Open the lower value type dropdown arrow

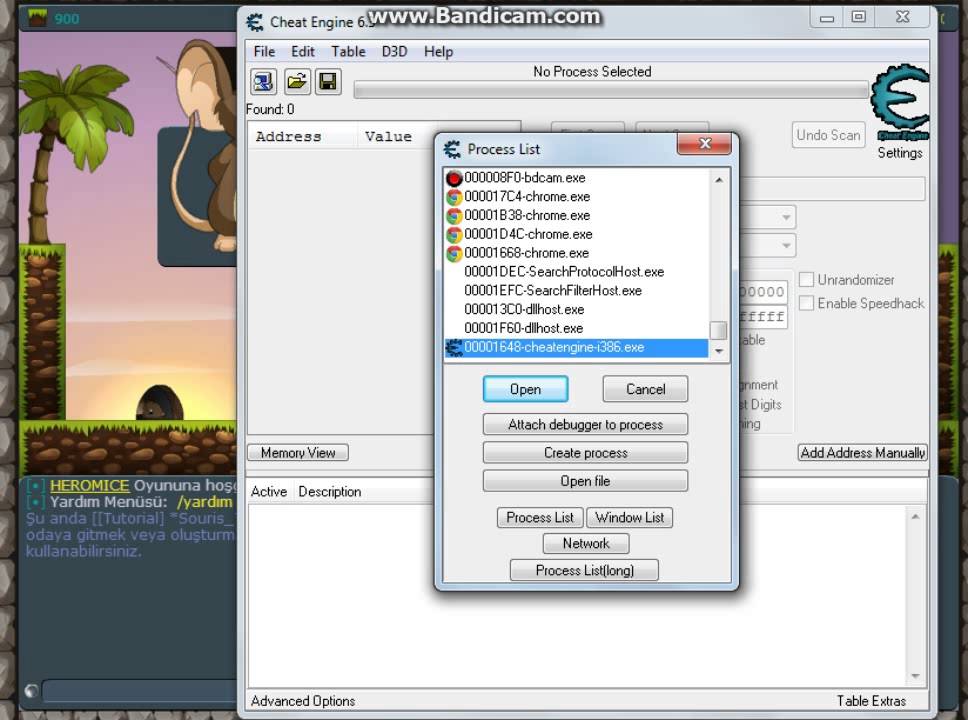tap(786, 245)
